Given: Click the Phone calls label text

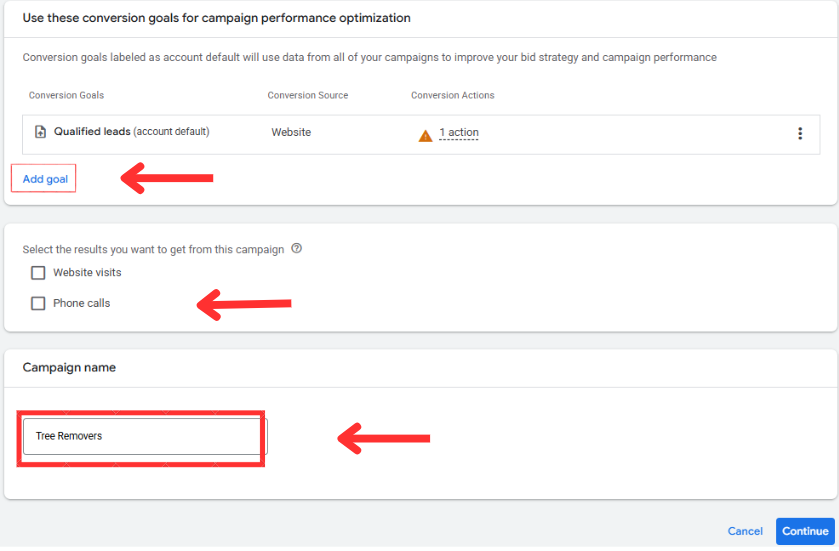Looking at the screenshot, I should click(x=81, y=303).
